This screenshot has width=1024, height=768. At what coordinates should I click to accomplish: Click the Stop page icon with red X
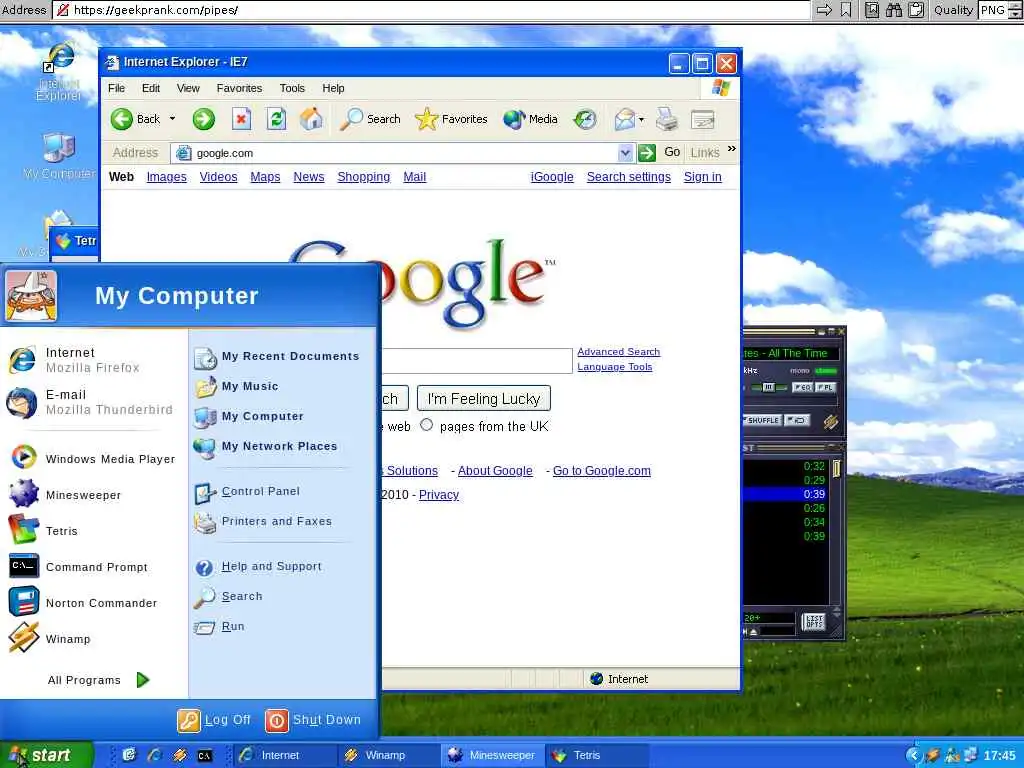[x=241, y=120]
